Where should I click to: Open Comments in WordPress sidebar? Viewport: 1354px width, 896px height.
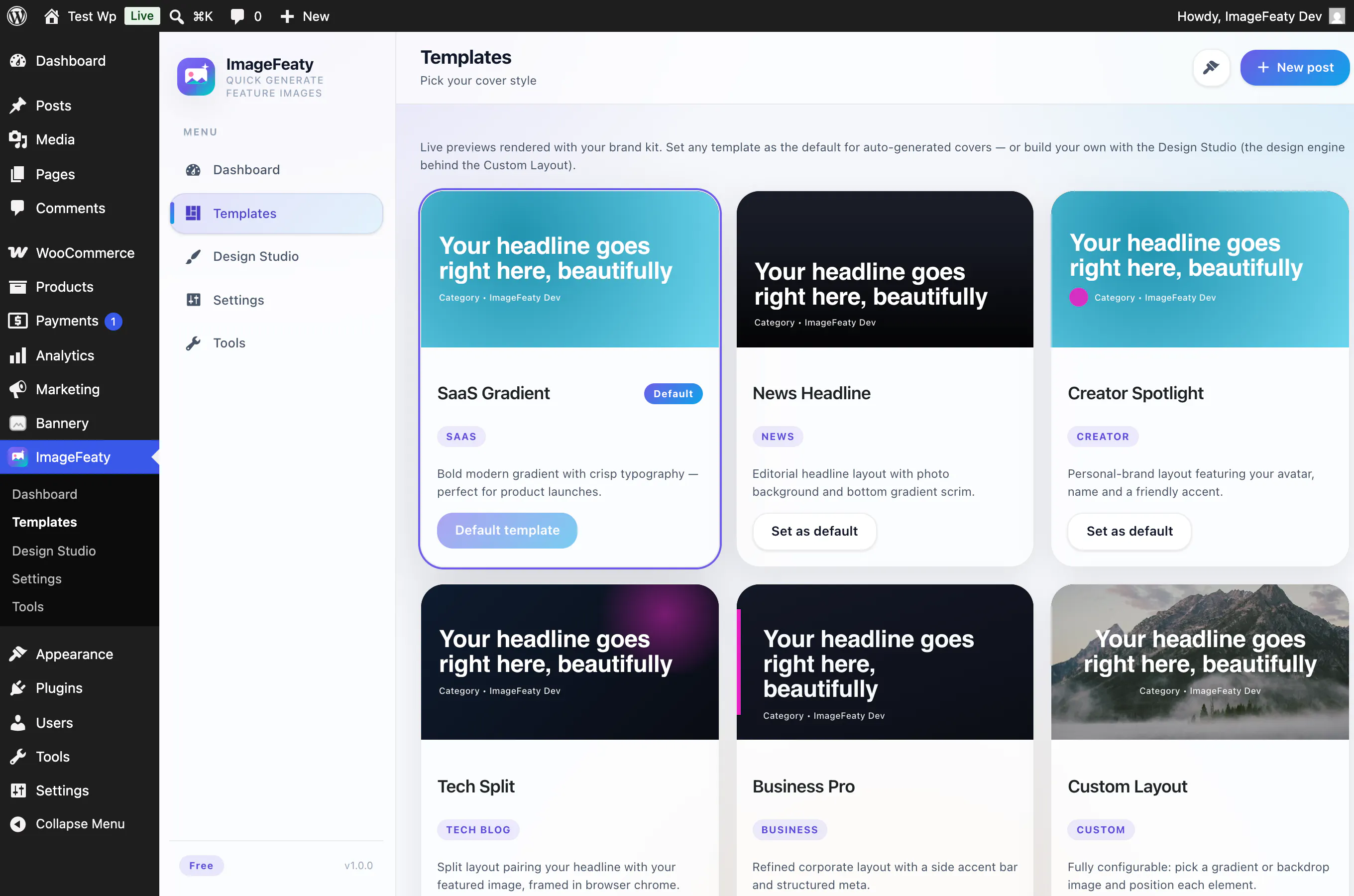tap(80, 208)
